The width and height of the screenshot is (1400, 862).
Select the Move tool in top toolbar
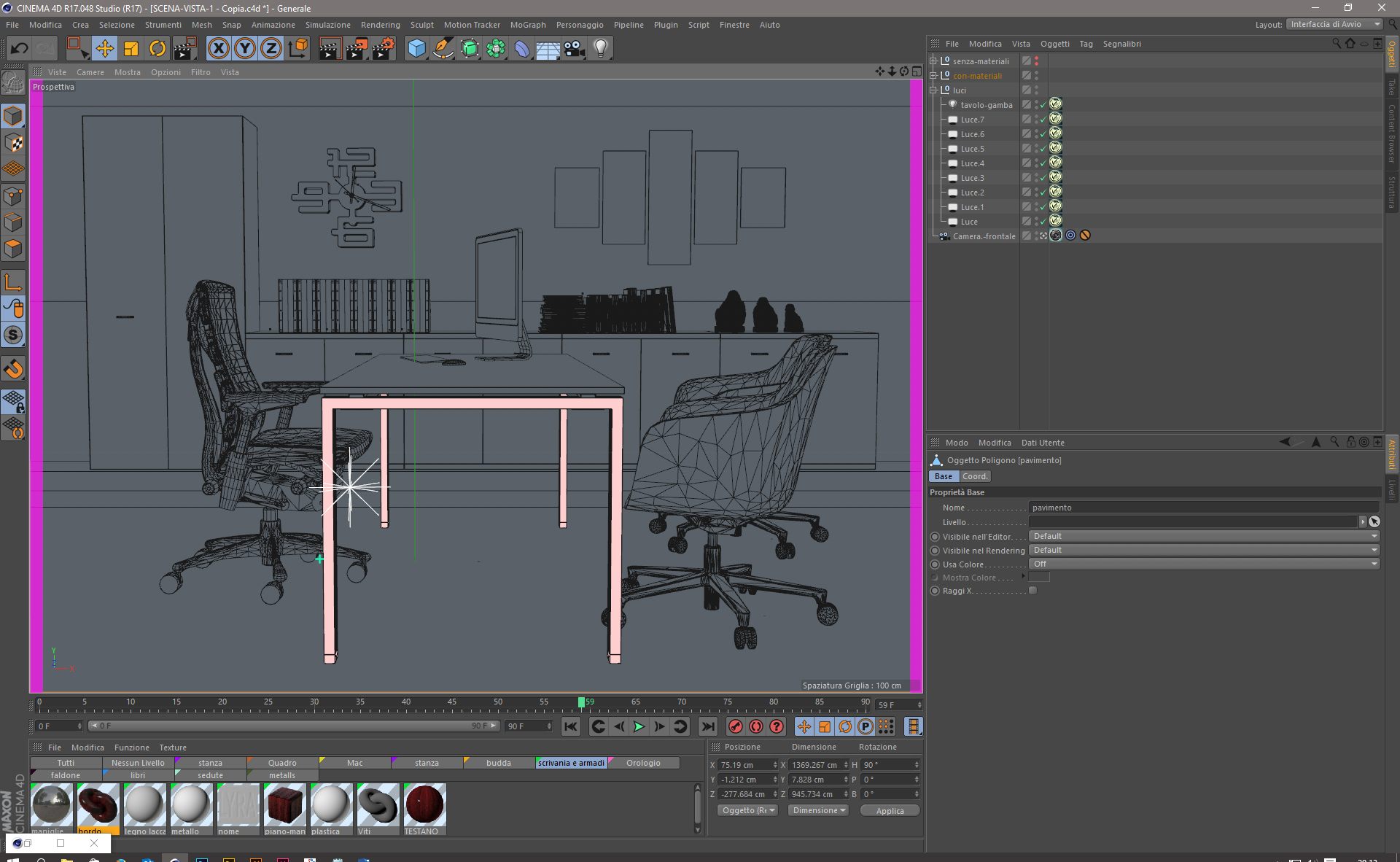click(105, 49)
